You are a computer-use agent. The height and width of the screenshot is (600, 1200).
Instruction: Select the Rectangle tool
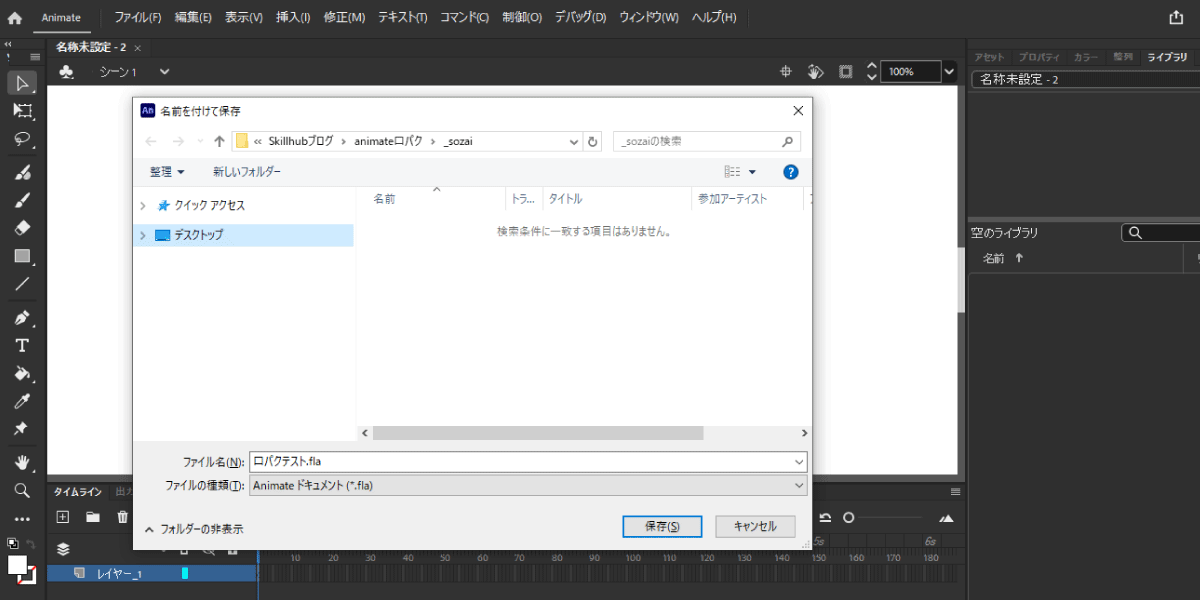22,256
